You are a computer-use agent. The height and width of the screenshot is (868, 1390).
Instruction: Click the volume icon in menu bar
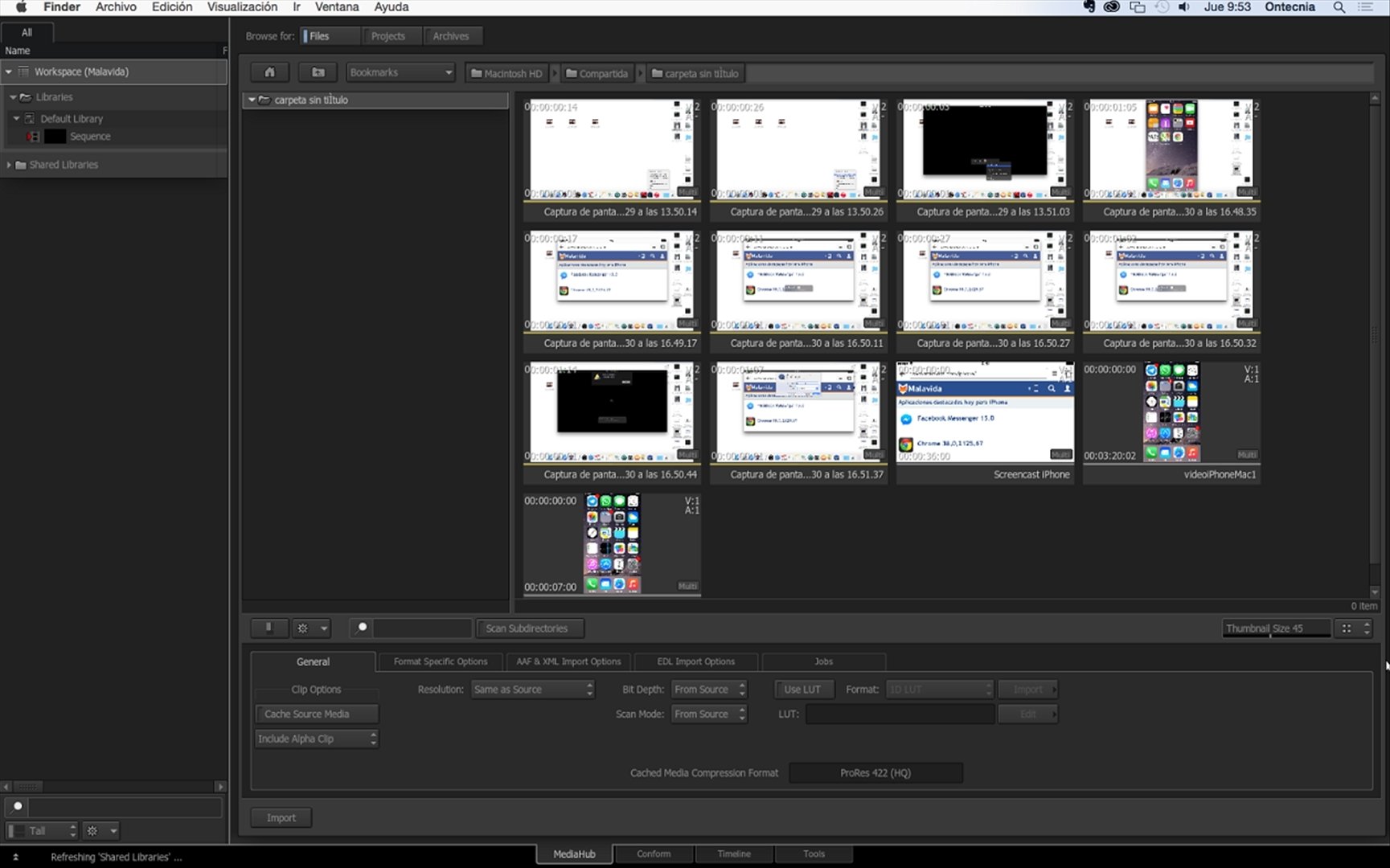tap(1183, 7)
